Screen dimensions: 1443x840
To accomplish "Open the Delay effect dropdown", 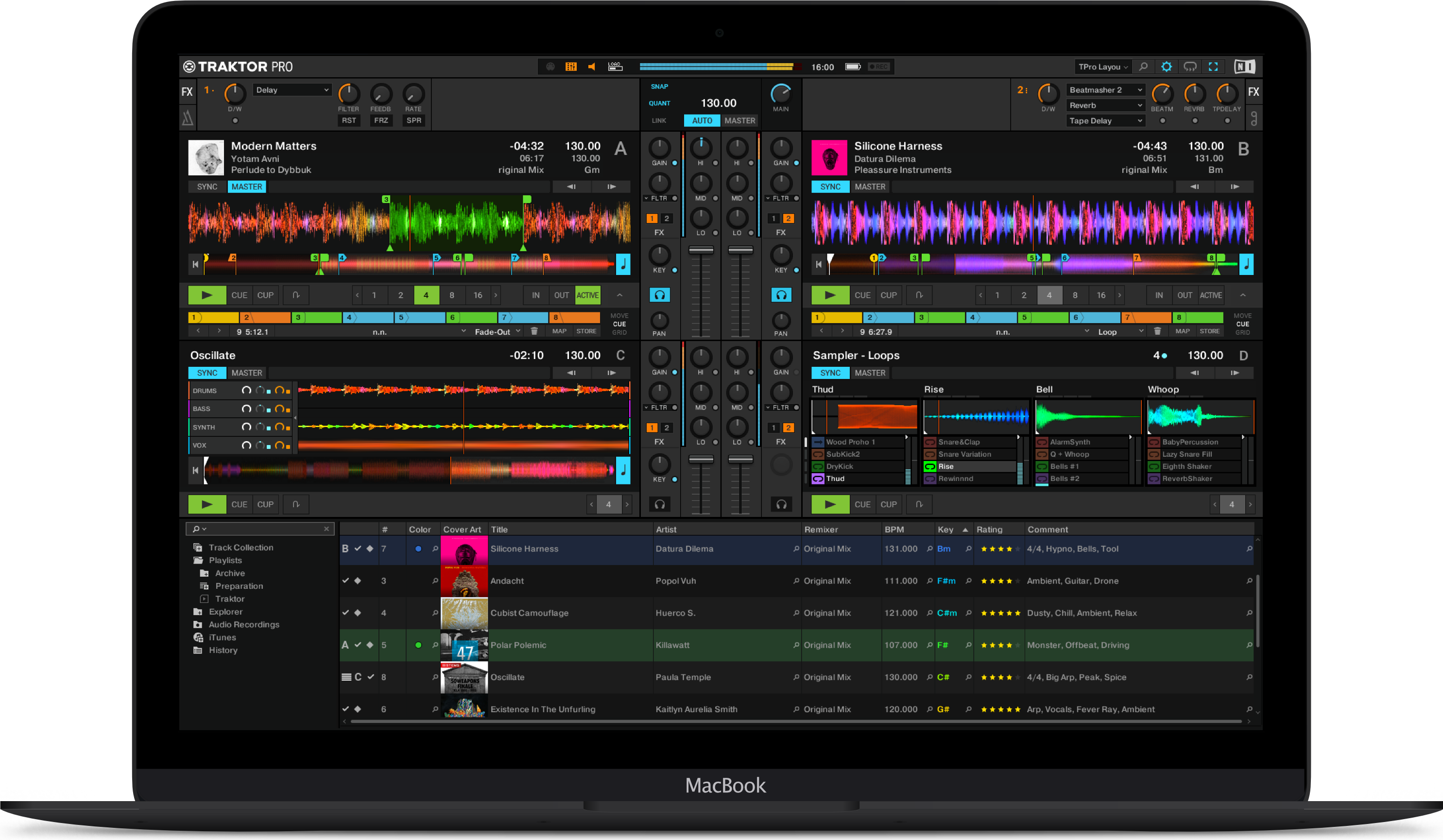I will pos(292,90).
